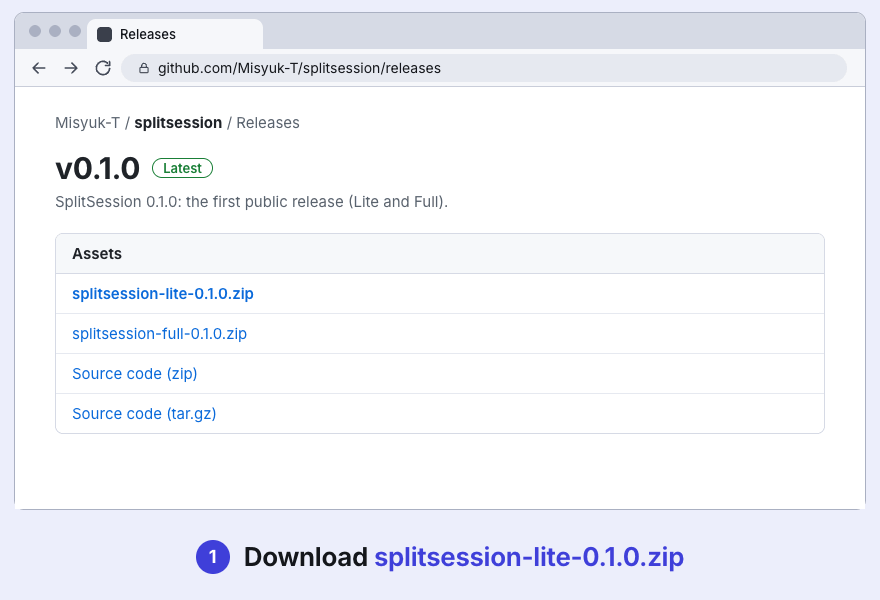Download Source code (tar.gz)
880x600 pixels.
click(144, 414)
